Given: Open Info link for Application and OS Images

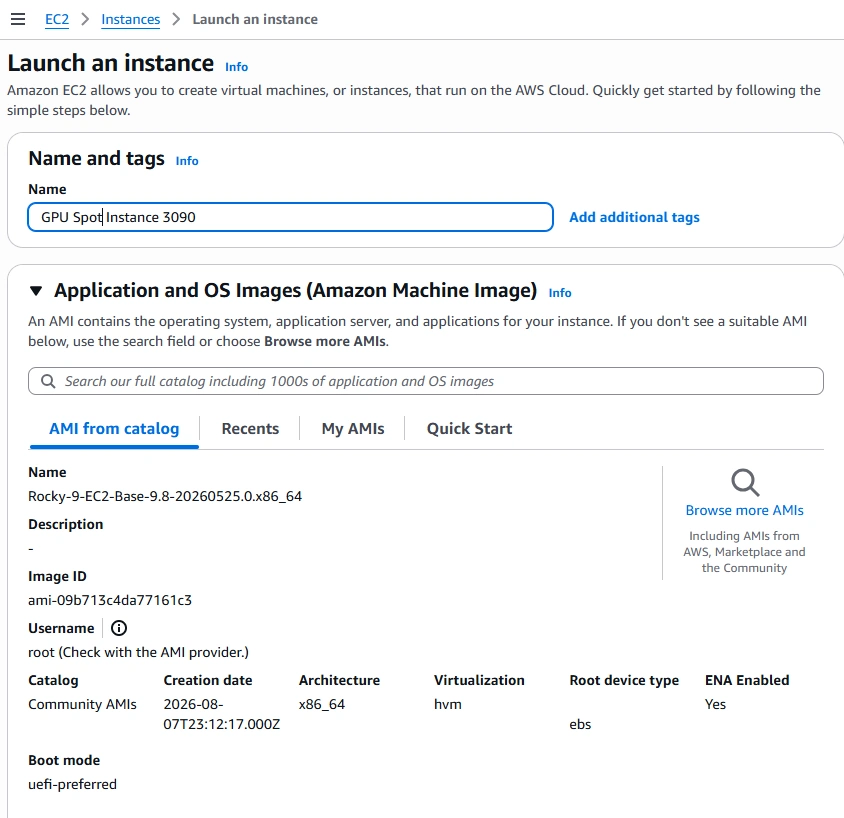Looking at the screenshot, I should tap(560, 293).
